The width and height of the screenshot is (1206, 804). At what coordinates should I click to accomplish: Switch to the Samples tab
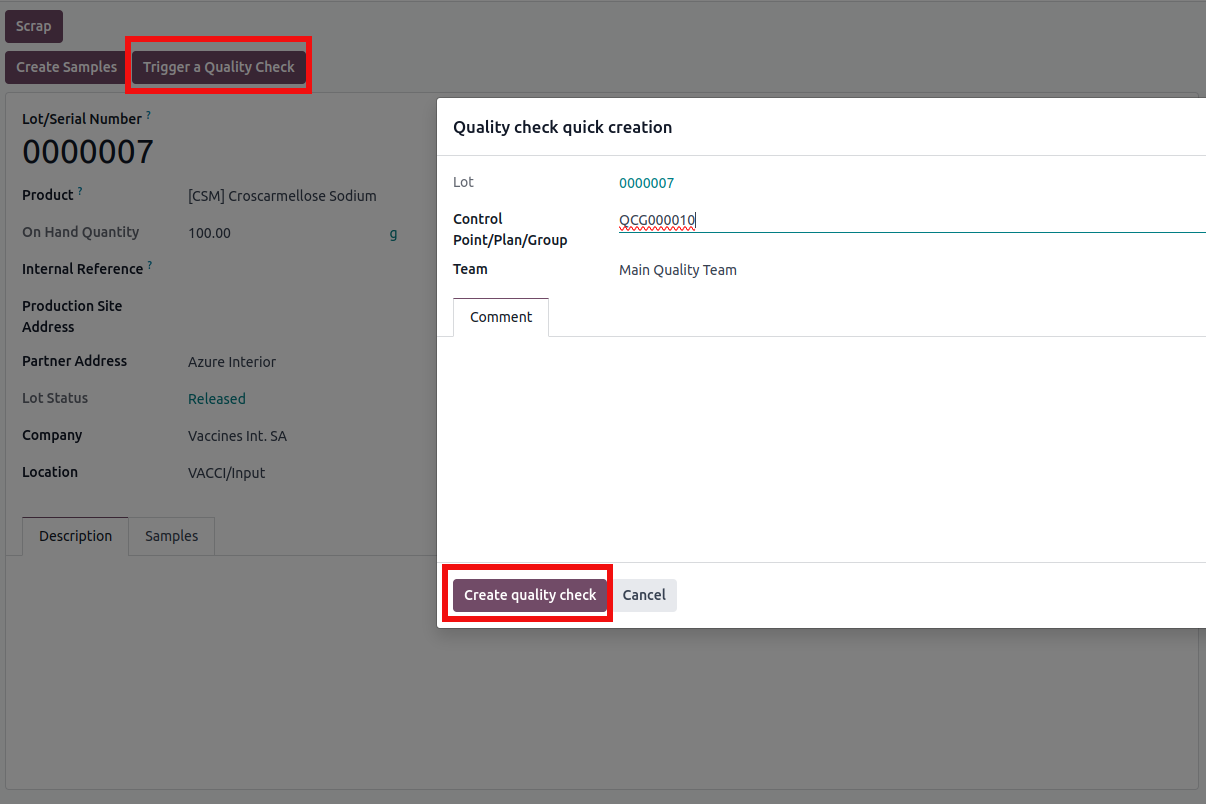click(171, 536)
